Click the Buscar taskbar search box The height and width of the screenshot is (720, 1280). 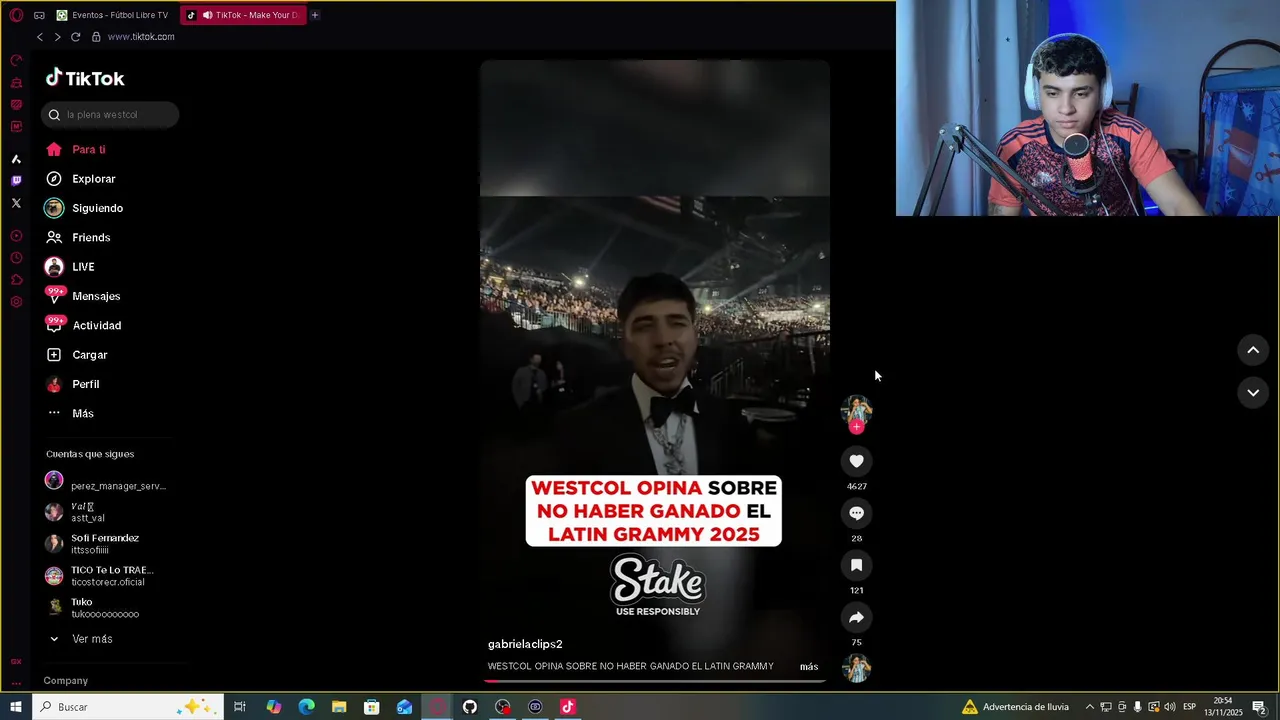126,707
